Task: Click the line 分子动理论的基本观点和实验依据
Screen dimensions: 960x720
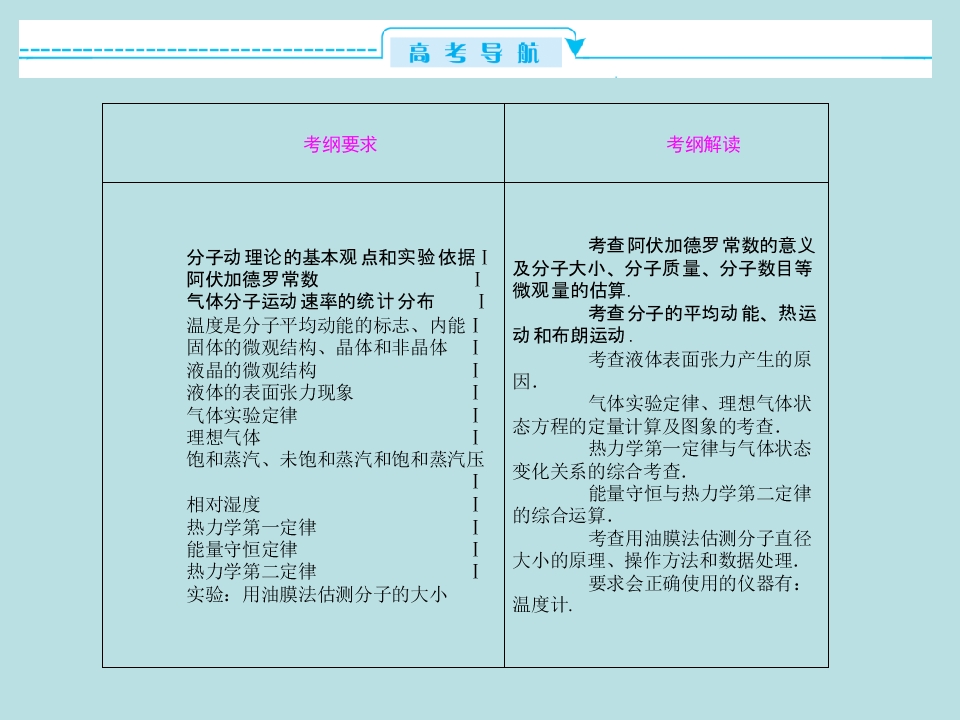Action: point(331,257)
